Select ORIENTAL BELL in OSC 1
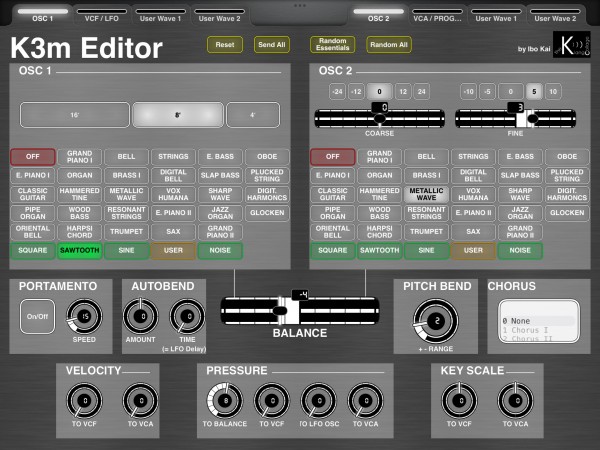 click(33, 232)
